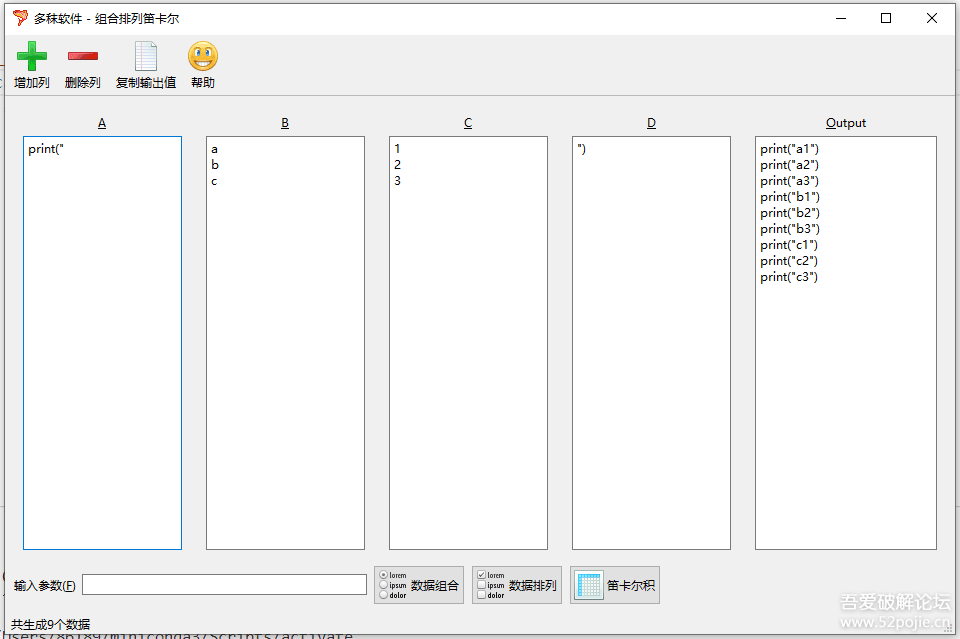The width and height of the screenshot is (960, 639).
Task: Click the number 1 in column C
Action: pyautogui.click(x=397, y=149)
